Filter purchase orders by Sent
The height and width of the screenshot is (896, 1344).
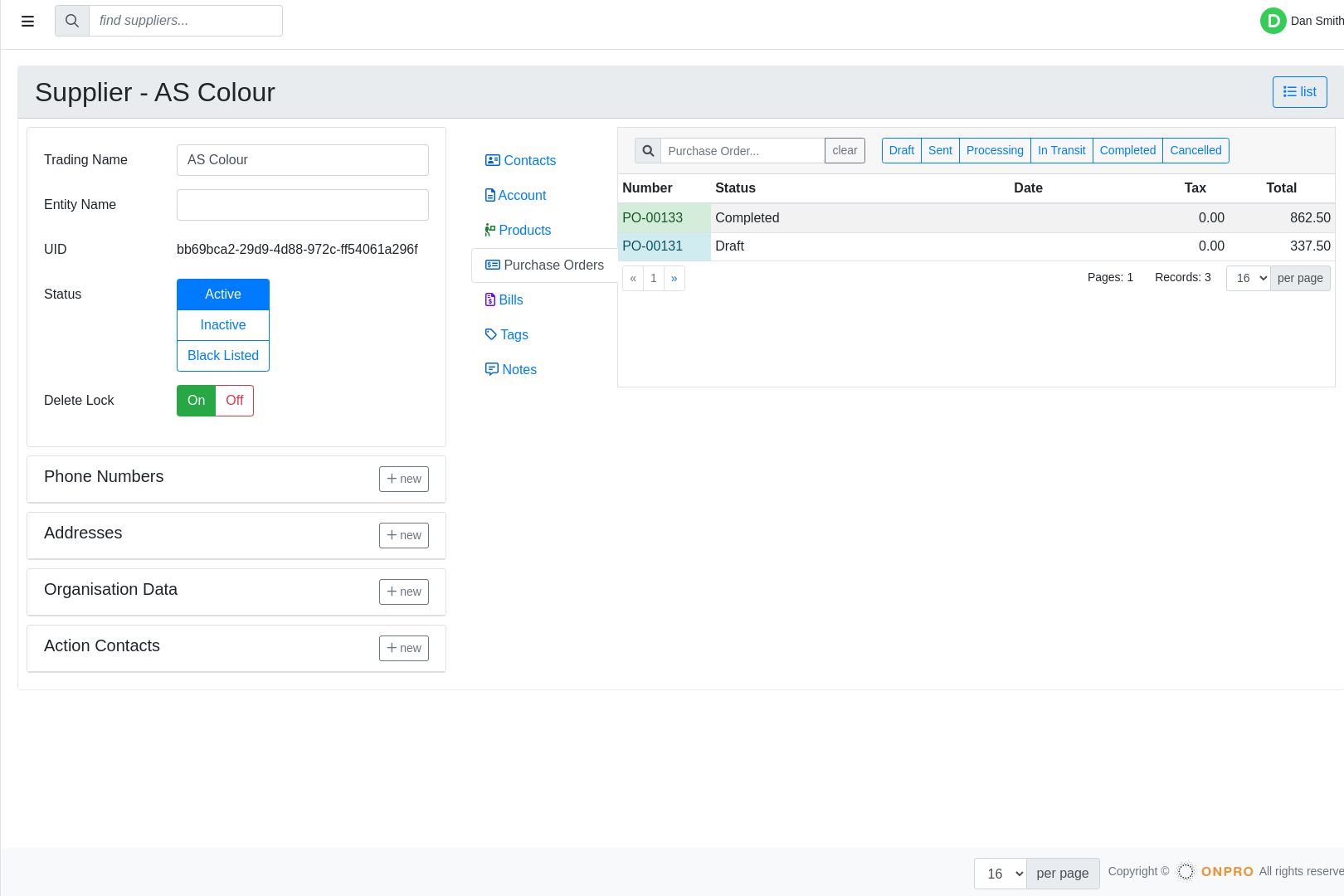coord(940,150)
